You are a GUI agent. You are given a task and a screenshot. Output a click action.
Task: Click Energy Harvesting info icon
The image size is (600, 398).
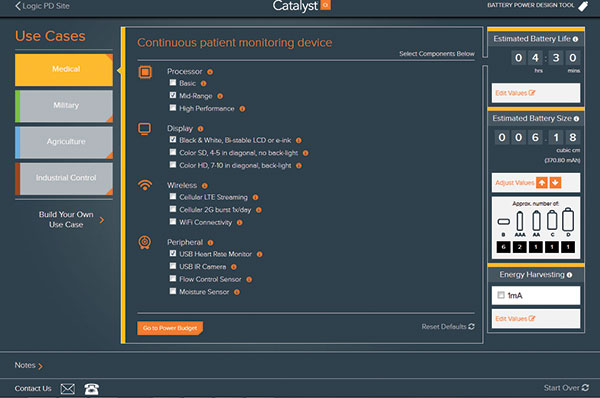569,275
